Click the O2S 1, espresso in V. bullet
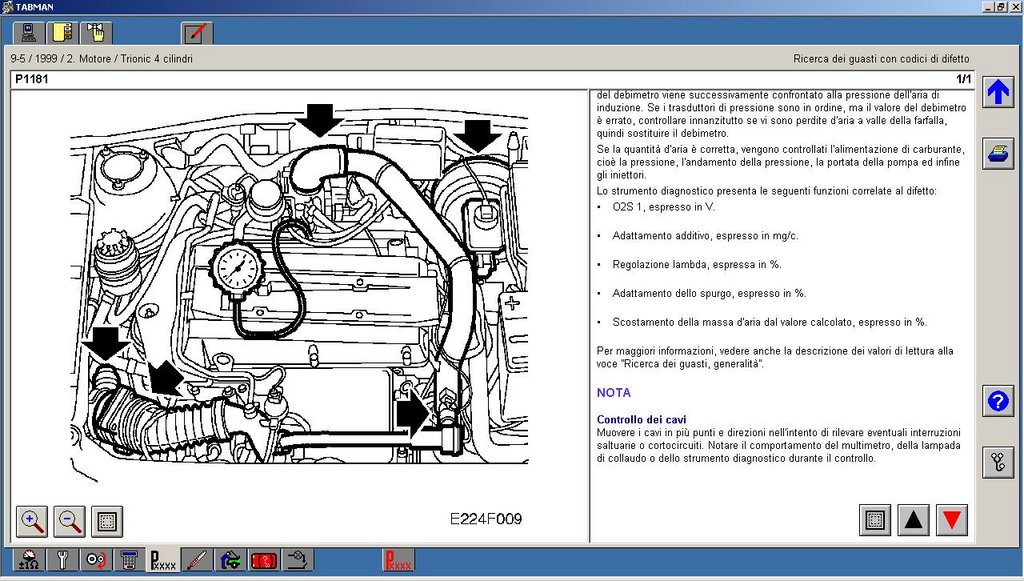The height and width of the screenshot is (581, 1024). point(664,207)
